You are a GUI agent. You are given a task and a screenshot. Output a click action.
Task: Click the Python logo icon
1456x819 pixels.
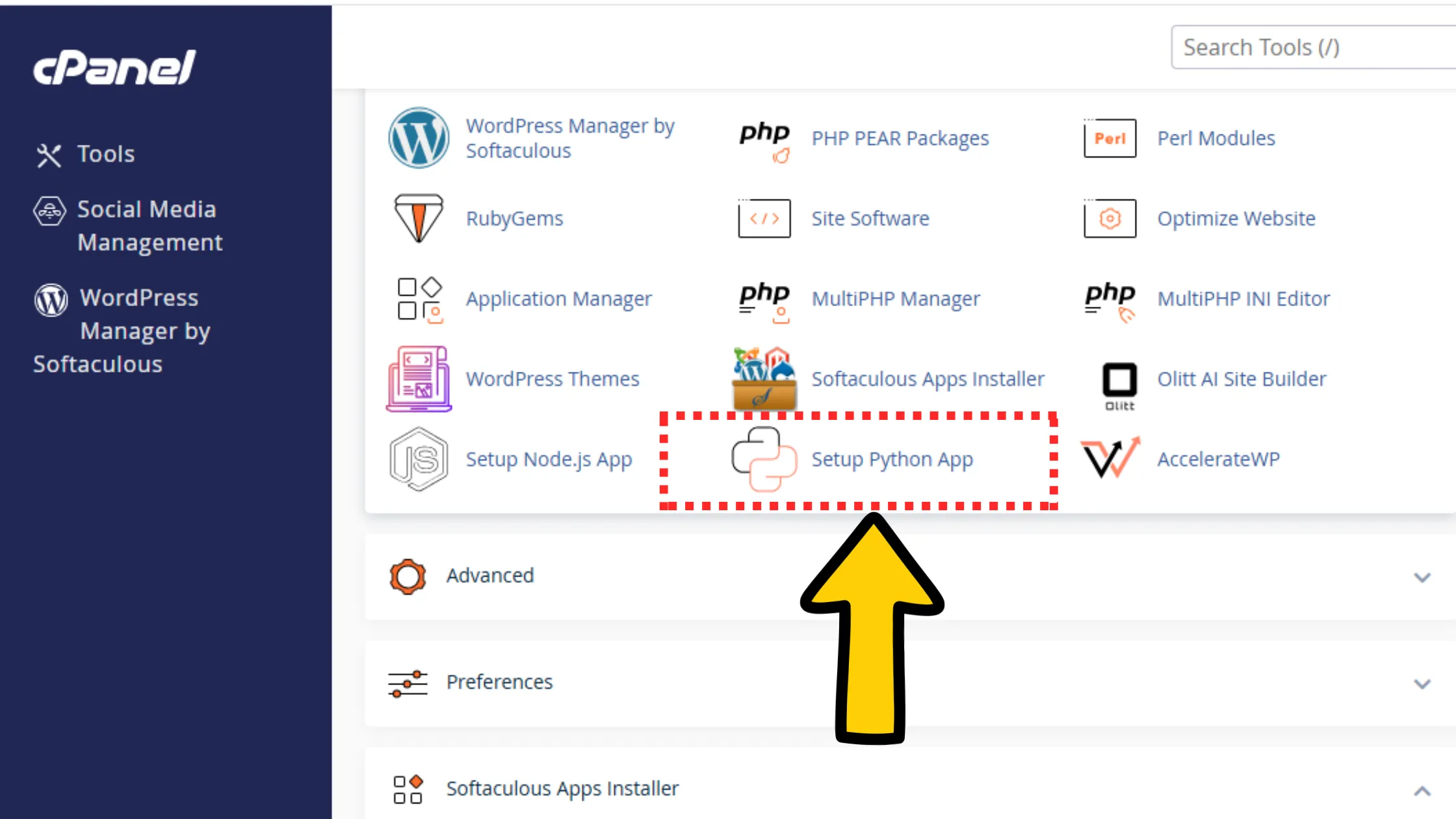(764, 459)
